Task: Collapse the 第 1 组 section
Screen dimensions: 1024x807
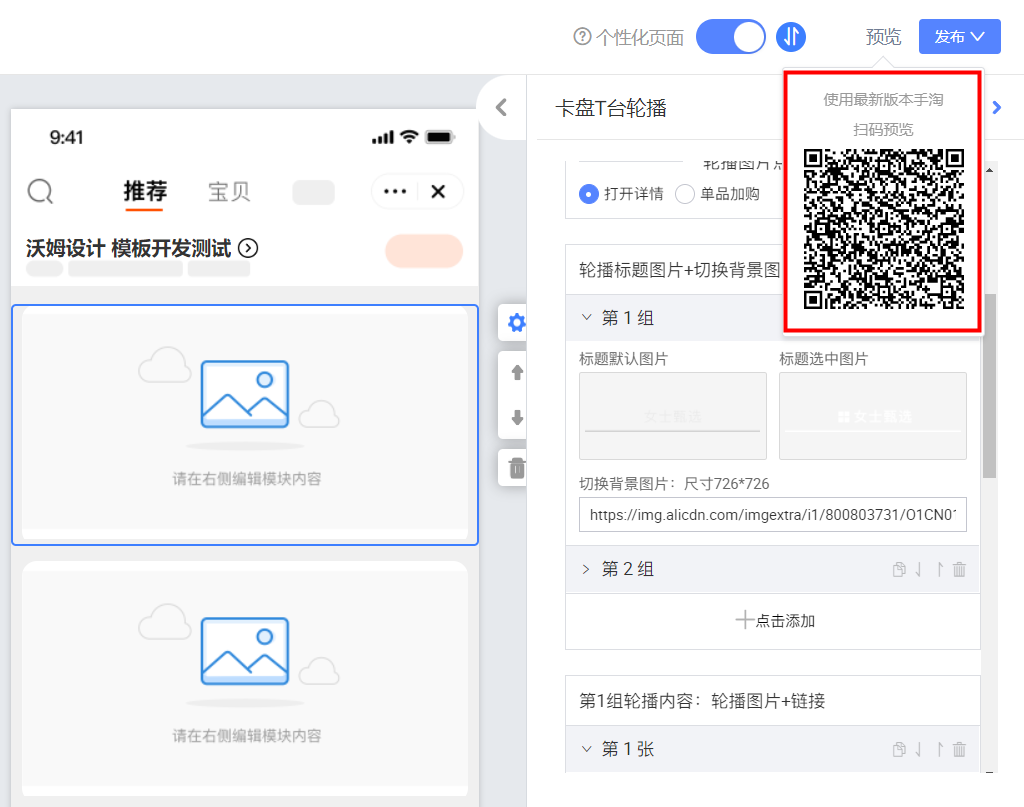Action: tap(586, 317)
